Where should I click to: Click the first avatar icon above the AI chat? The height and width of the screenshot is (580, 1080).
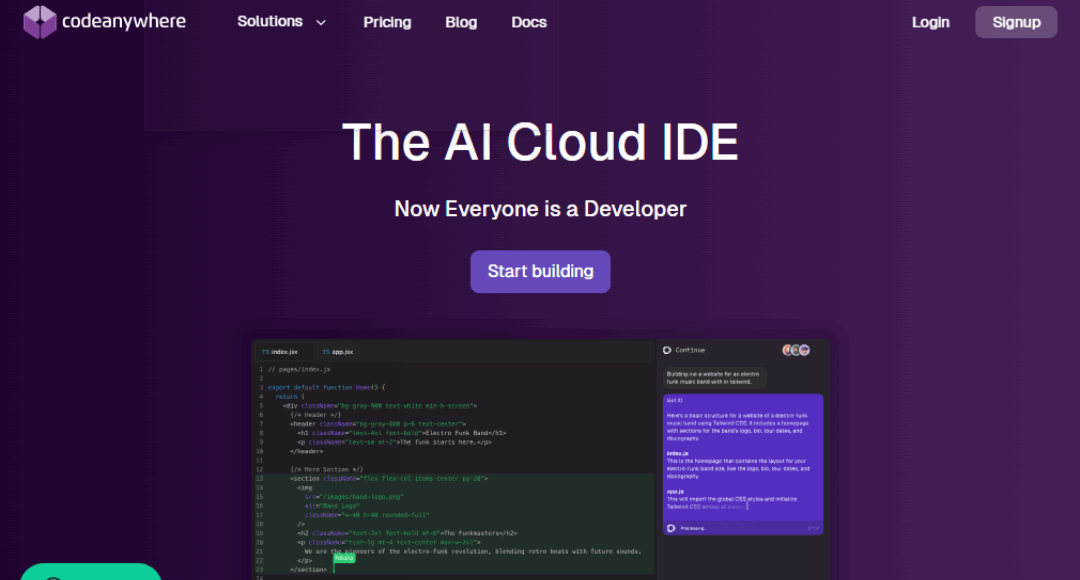click(787, 351)
